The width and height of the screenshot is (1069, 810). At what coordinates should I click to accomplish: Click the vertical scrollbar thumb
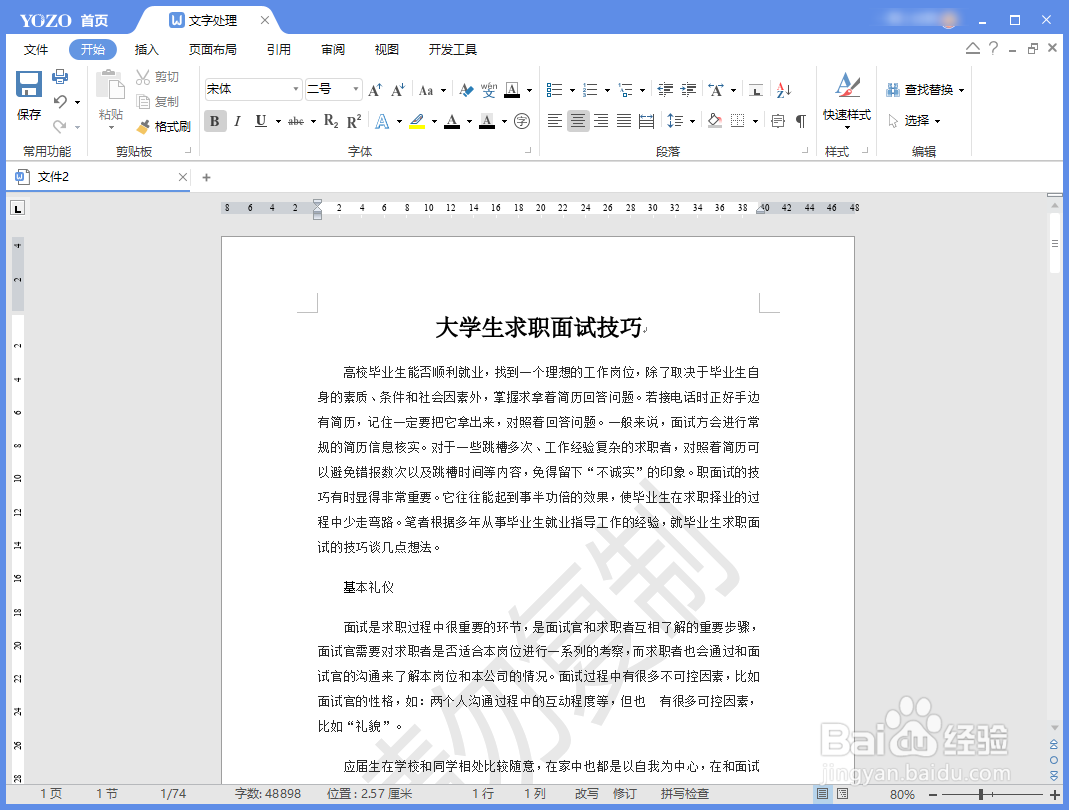click(x=1055, y=243)
